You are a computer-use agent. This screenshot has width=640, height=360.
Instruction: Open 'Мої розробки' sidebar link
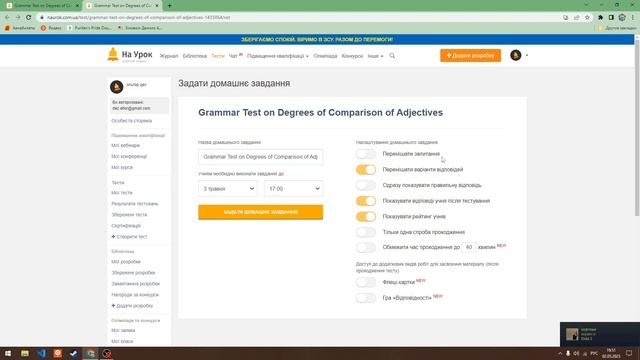pyautogui.click(x=126, y=262)
